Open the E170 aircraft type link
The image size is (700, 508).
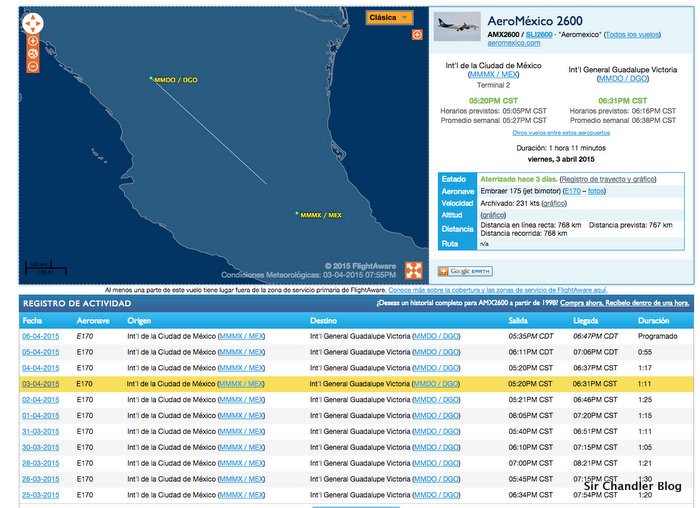pyautogui.click(x=572, y=190)
